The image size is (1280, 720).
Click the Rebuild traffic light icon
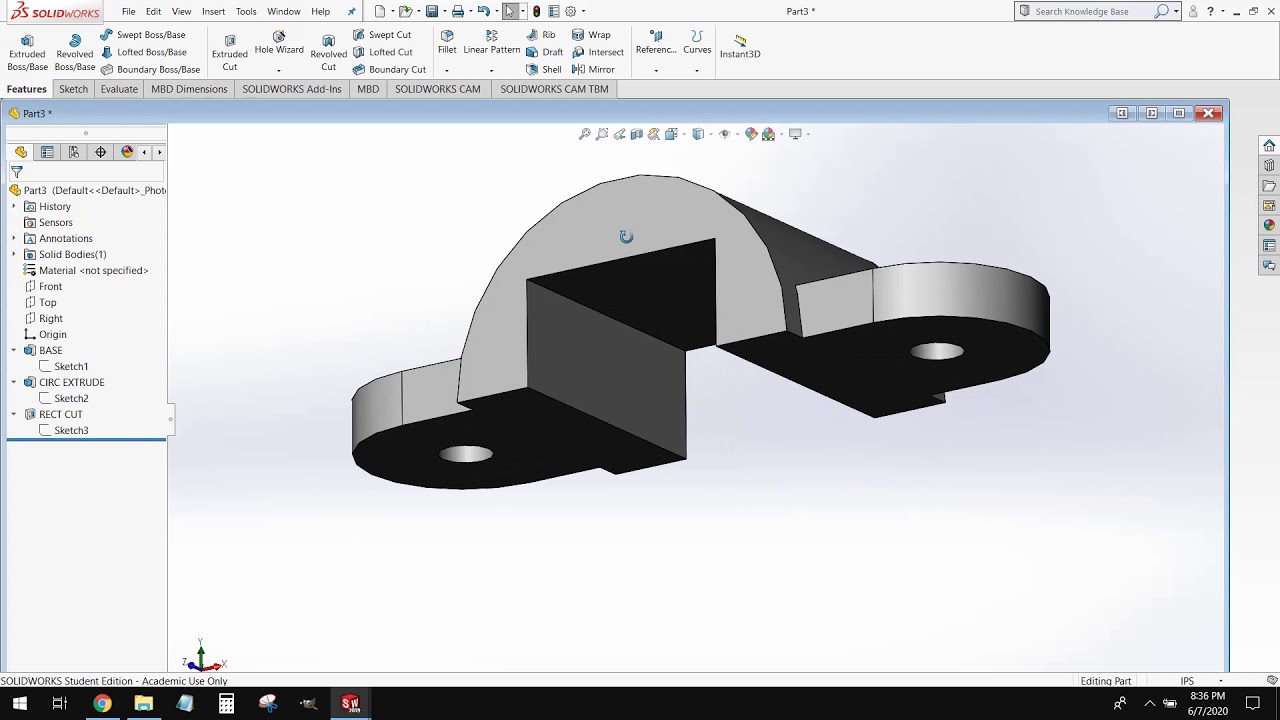click(537, 11)
